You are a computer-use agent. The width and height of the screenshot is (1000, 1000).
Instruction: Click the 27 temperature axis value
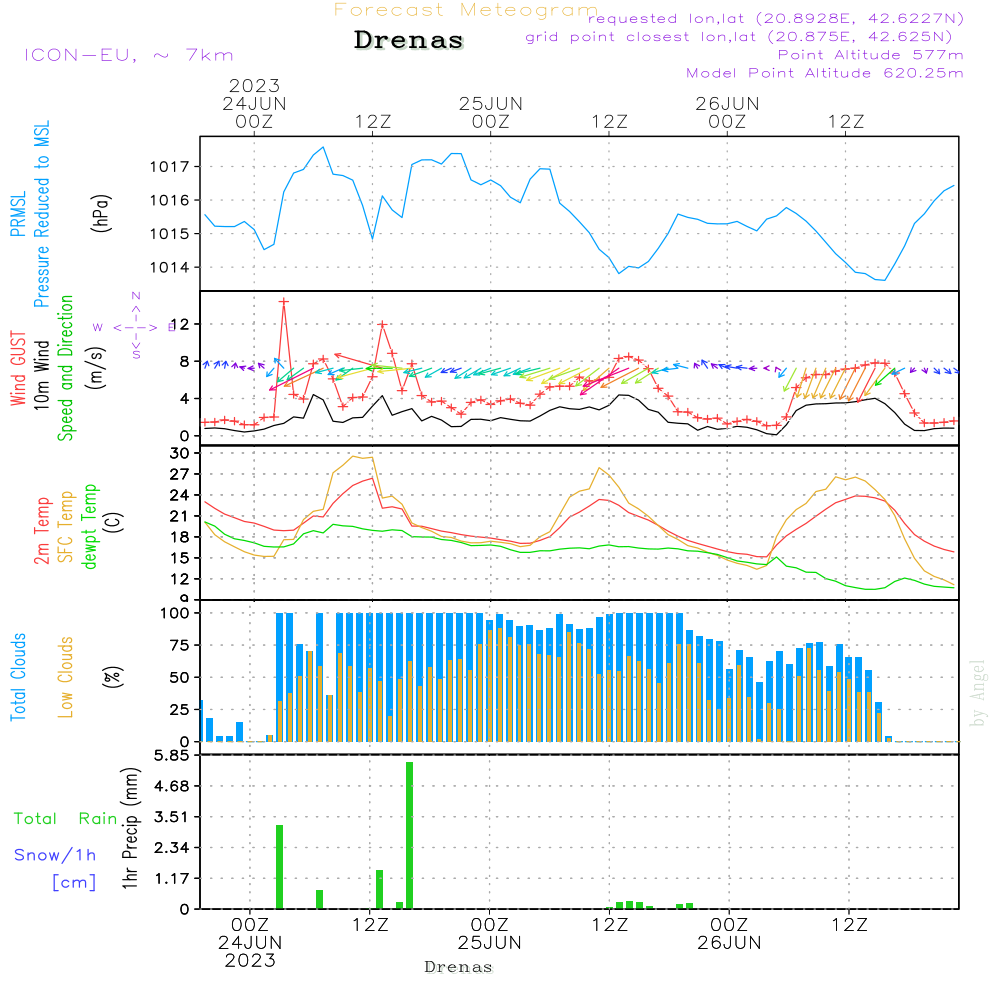click(179, 474)
